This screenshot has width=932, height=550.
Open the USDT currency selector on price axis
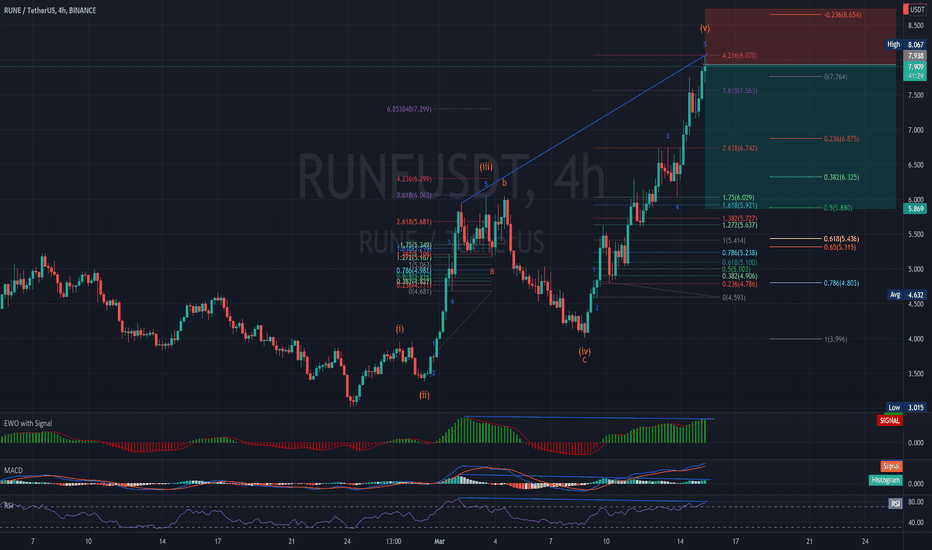(915, 9)
